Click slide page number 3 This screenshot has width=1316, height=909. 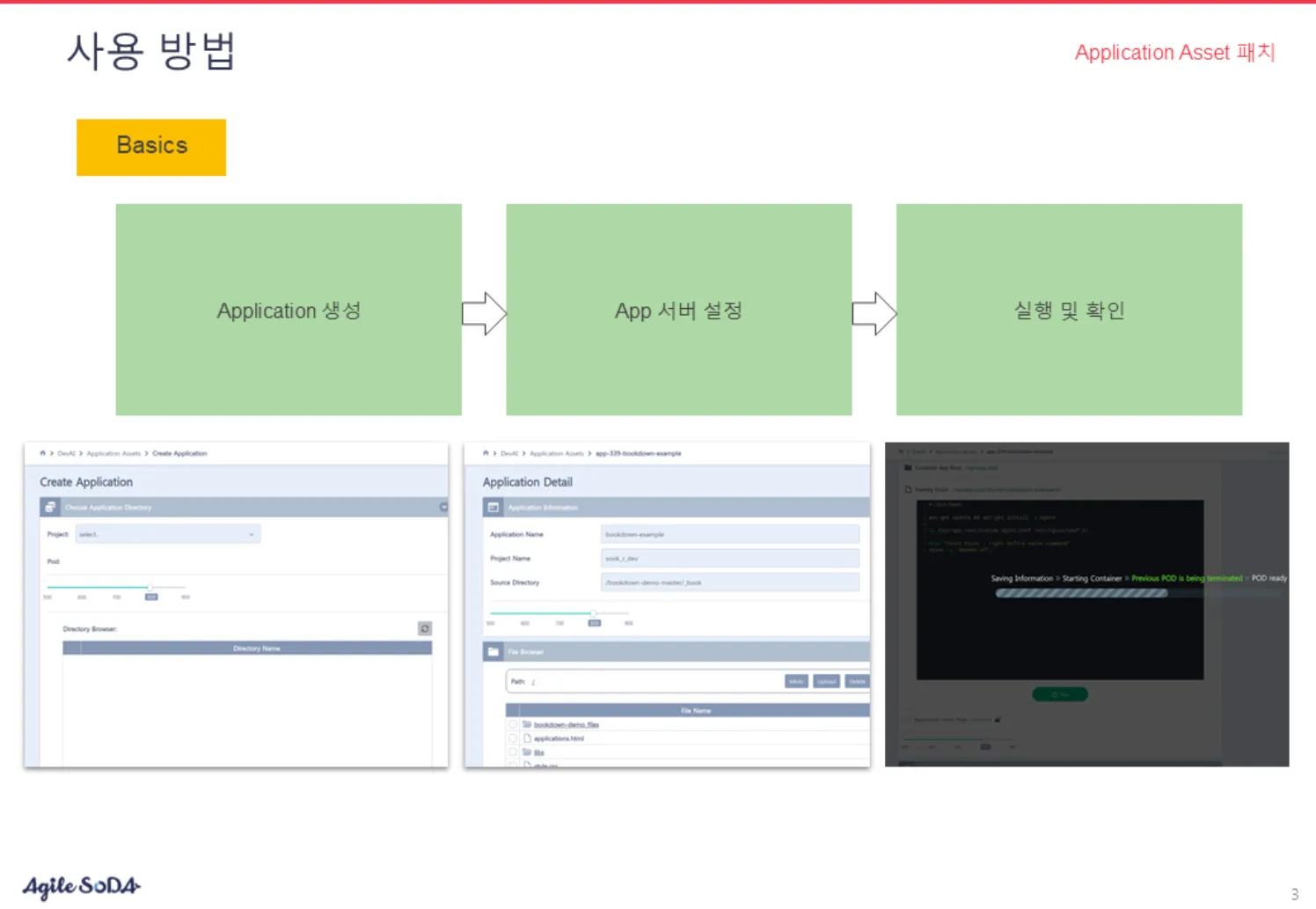point(1294,894)
